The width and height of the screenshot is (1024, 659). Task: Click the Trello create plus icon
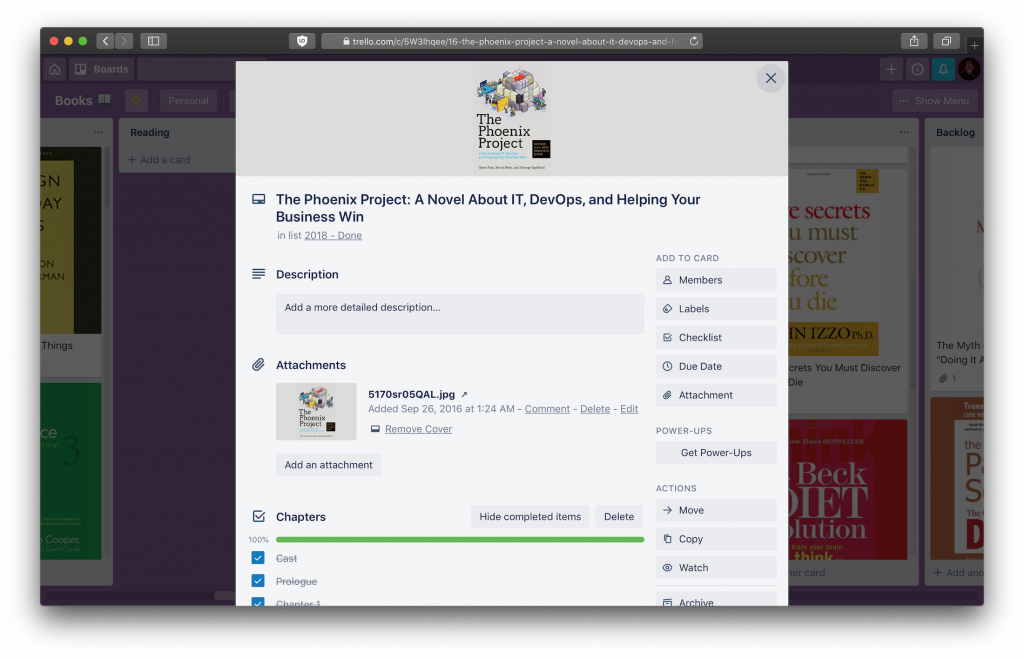click(x=891, y=69)
